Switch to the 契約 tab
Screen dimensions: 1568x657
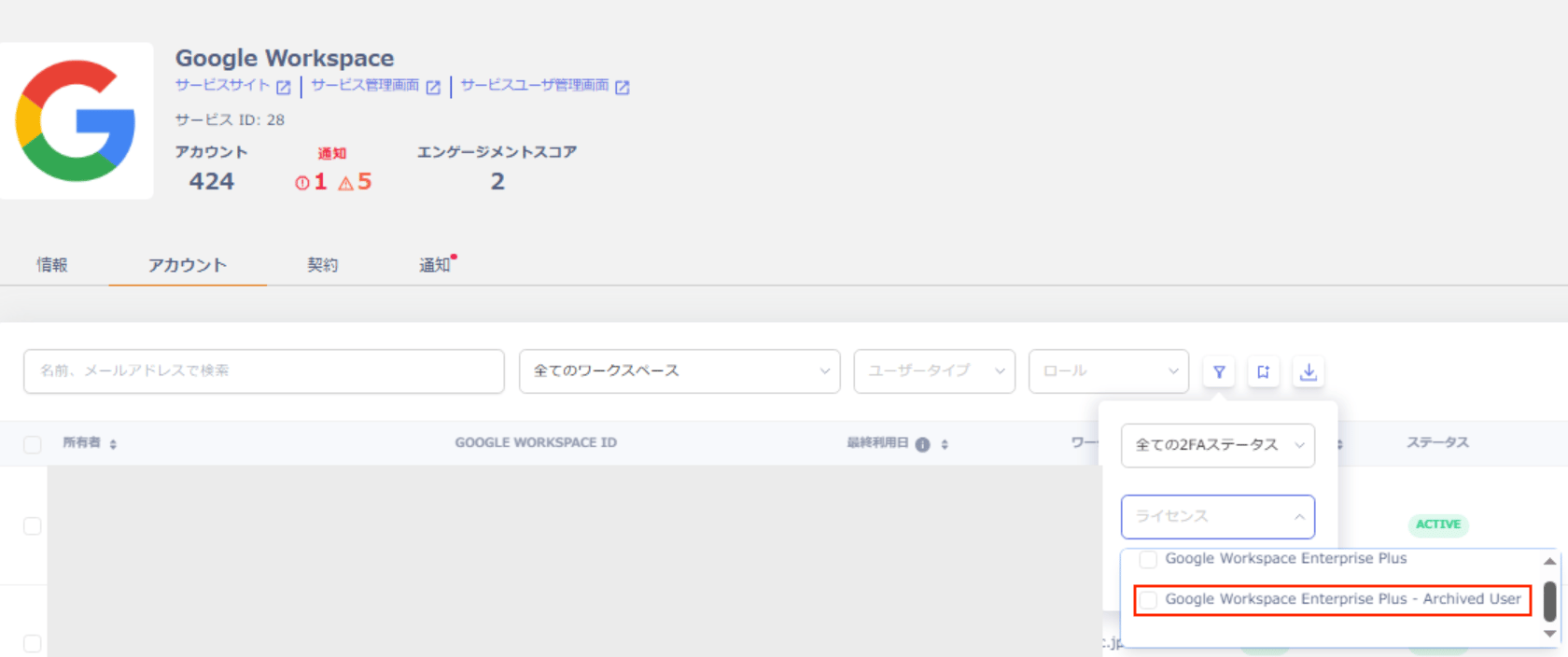point(323,265)
